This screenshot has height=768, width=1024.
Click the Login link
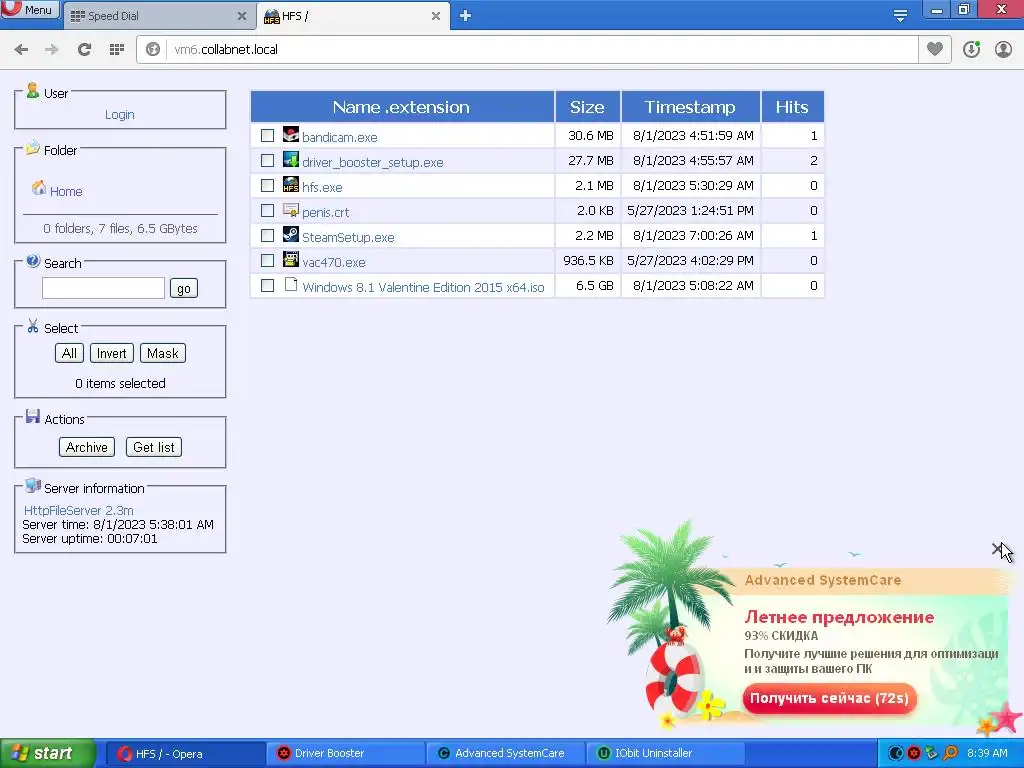(x=120, y=115)
